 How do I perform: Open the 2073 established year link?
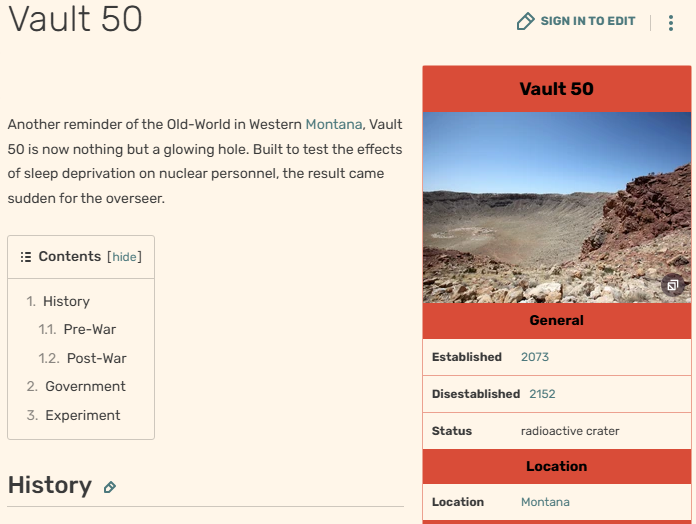[x=535, y=357]
